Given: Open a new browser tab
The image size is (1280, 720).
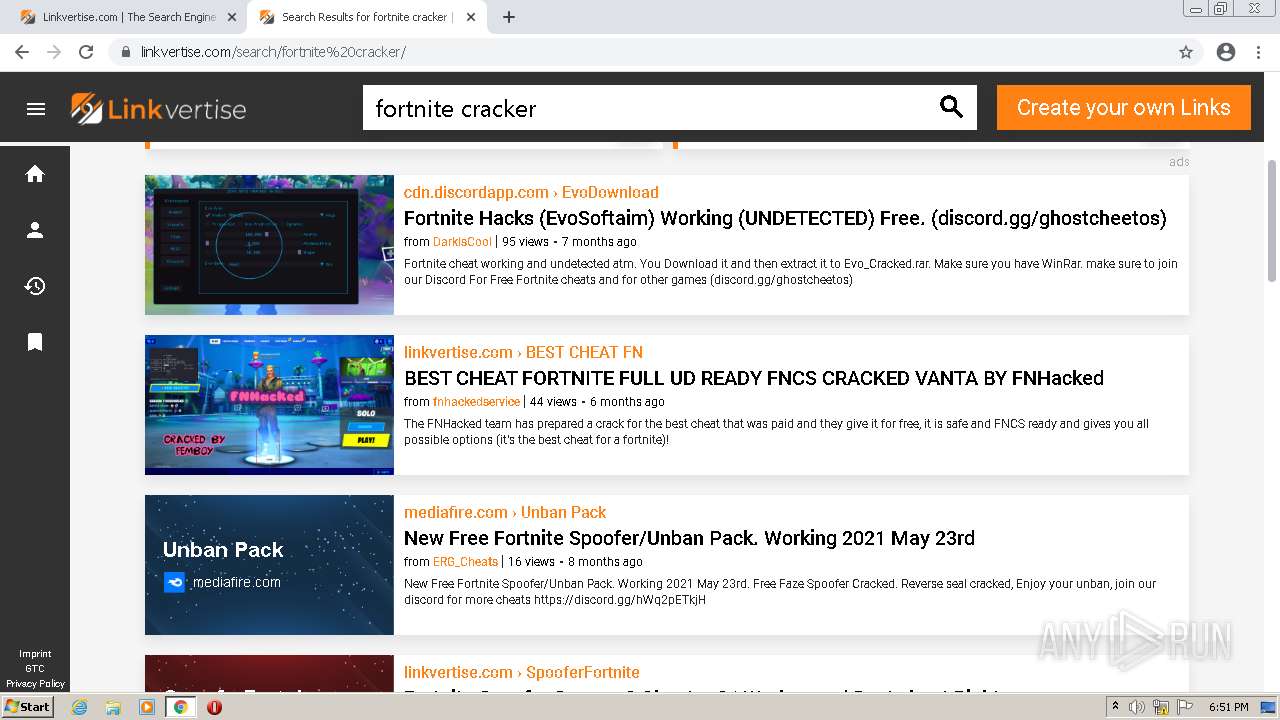Looking at the screenshot, I should click(509, 17).
